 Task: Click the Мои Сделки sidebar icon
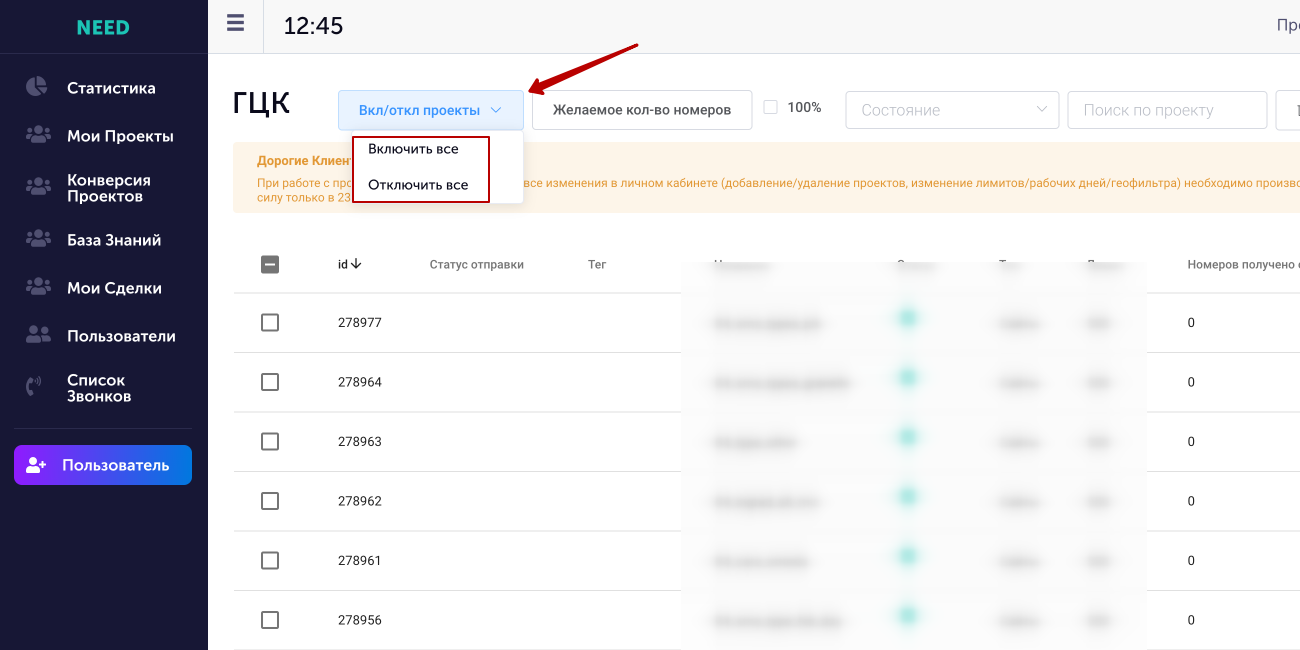pyautogui.click(x=38, y=286)
